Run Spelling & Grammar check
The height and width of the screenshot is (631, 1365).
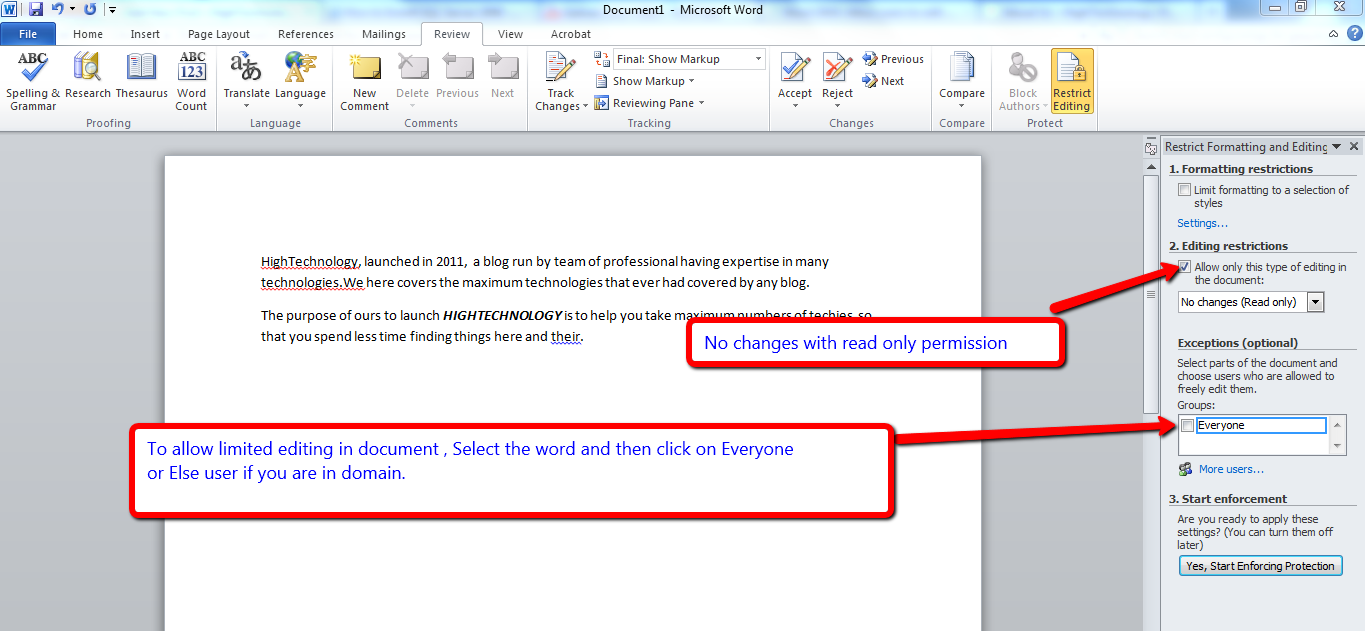click(x=33, y=82)
